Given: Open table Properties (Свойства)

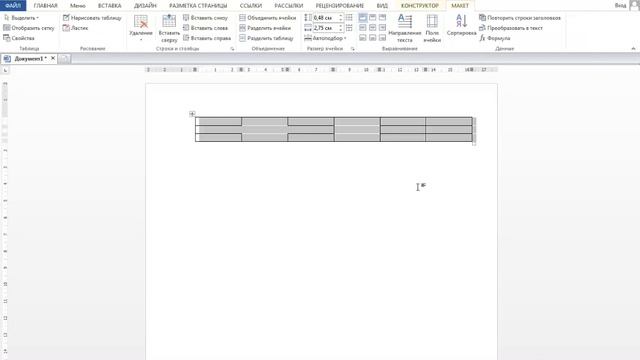Looking at the screenshot, I should pyautogui.click(x=19, y=38).
